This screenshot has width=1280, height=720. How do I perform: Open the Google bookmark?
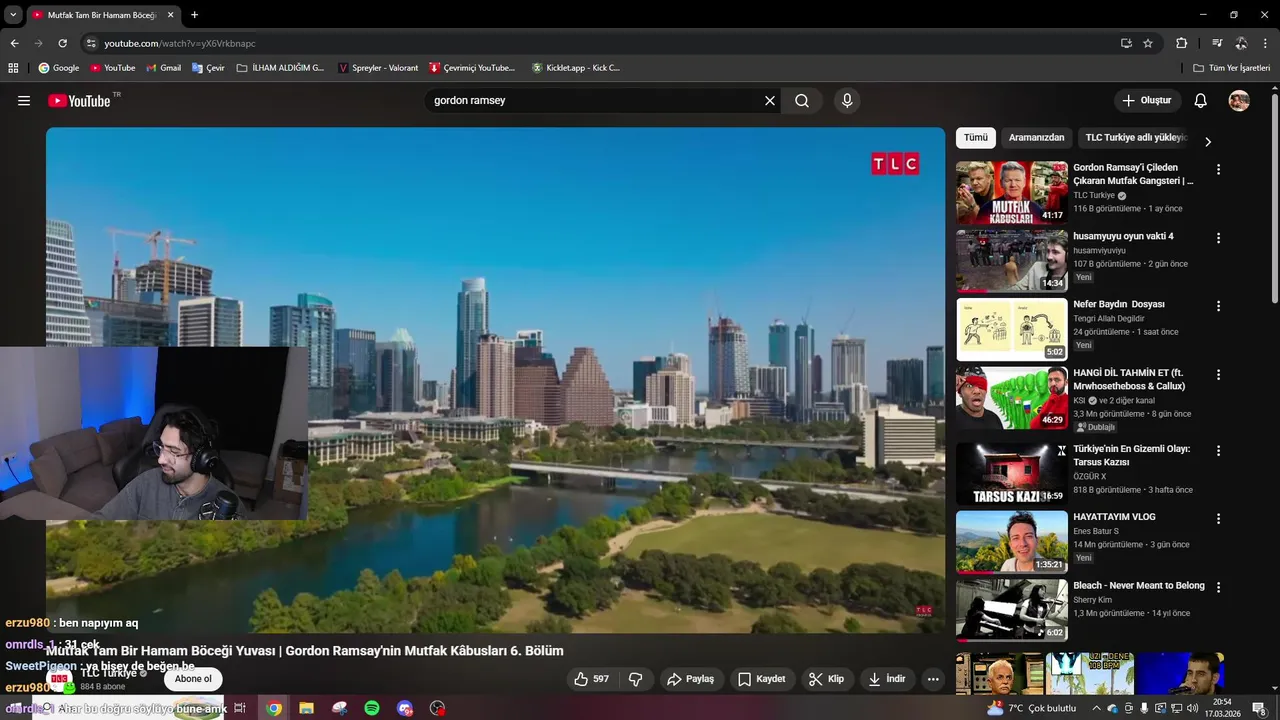pyautogui.click(x=59, y=68)
